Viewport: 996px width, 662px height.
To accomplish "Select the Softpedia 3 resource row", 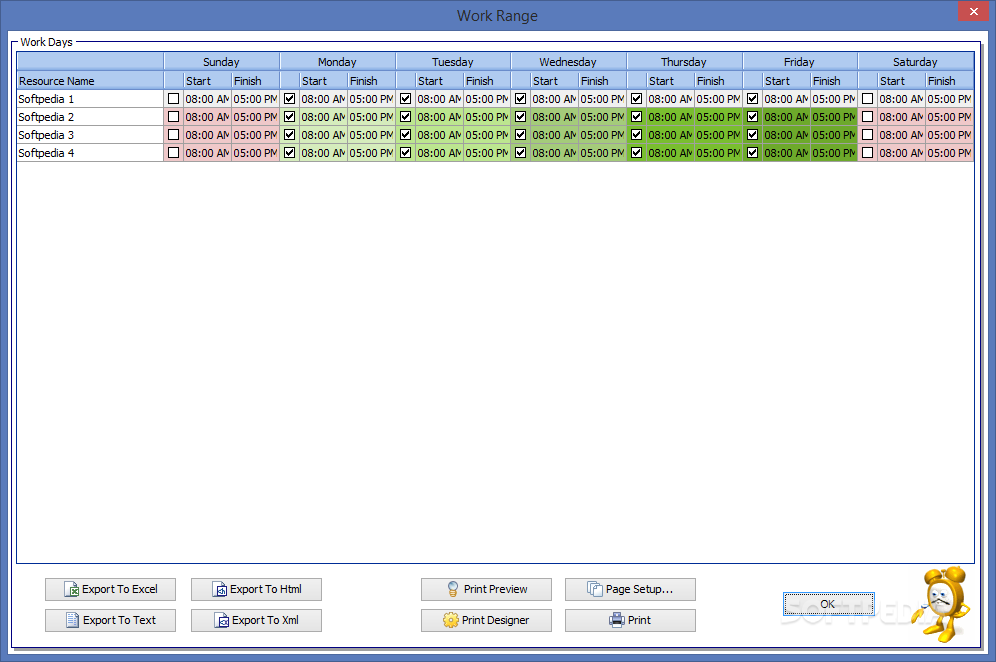I will 90,135.
